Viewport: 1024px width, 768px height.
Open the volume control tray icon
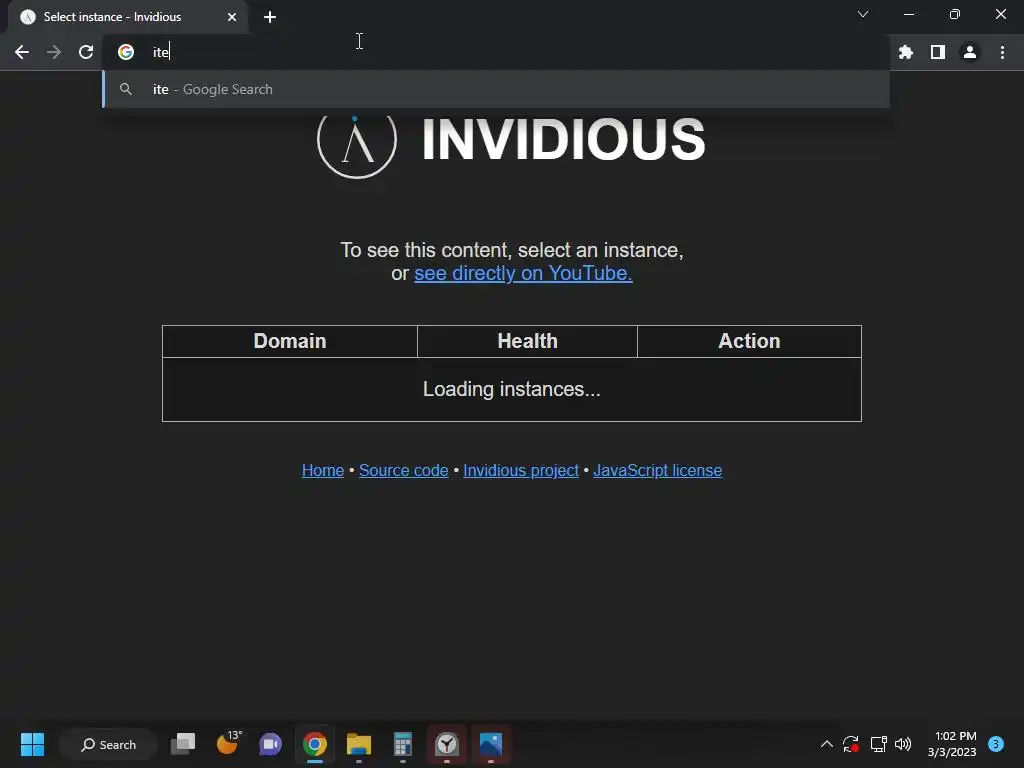click(x=903, y=744)
